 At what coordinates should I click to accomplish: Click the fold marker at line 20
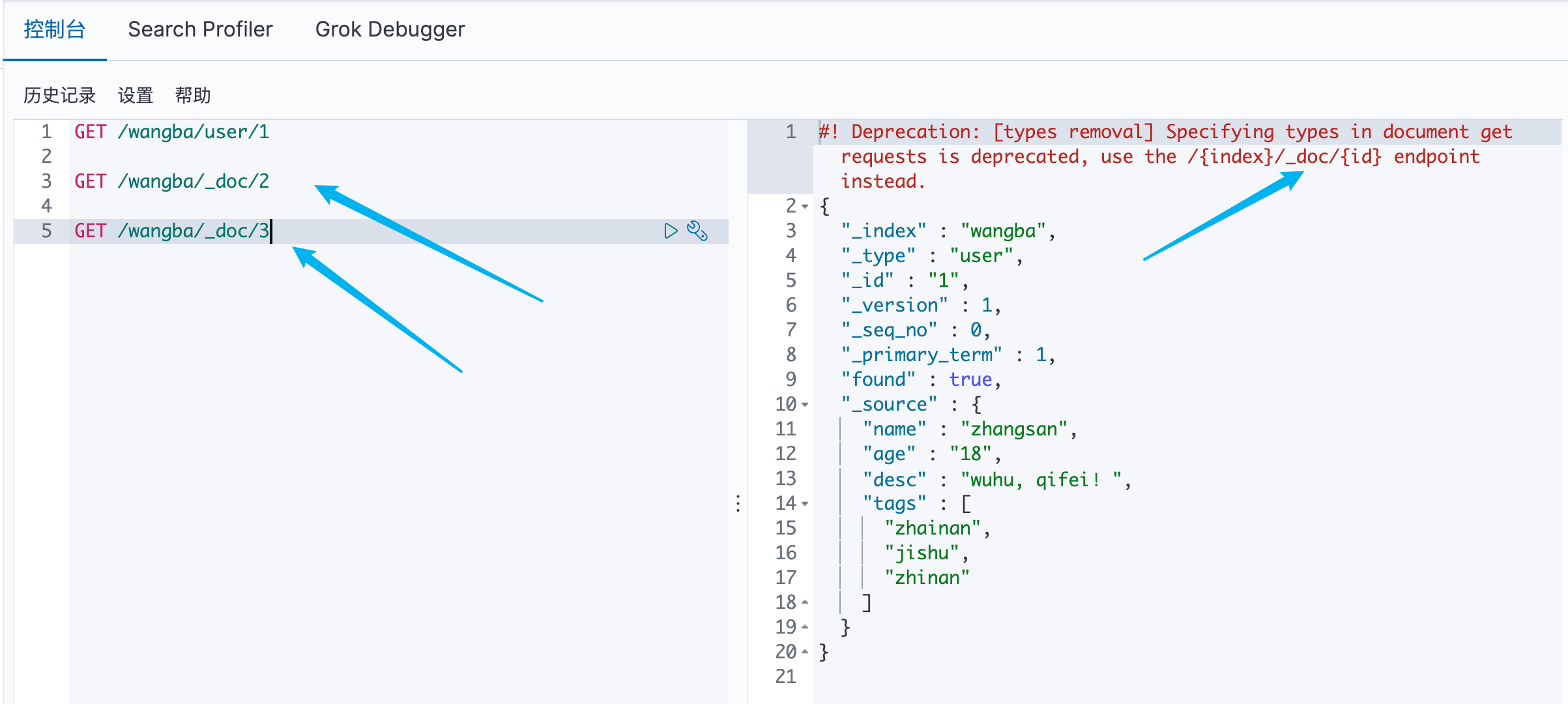(806, 652)
